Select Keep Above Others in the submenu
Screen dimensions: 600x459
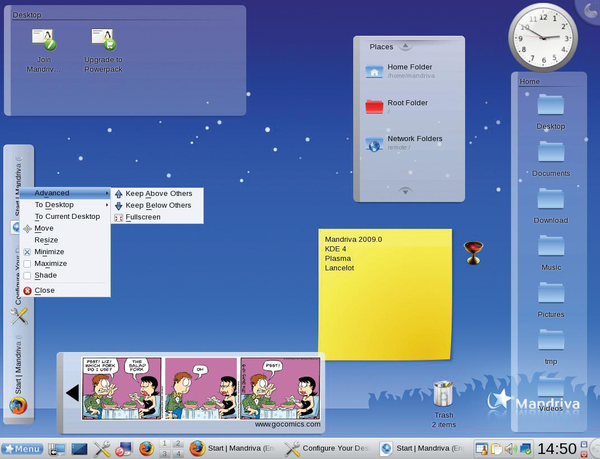(157, 194)
